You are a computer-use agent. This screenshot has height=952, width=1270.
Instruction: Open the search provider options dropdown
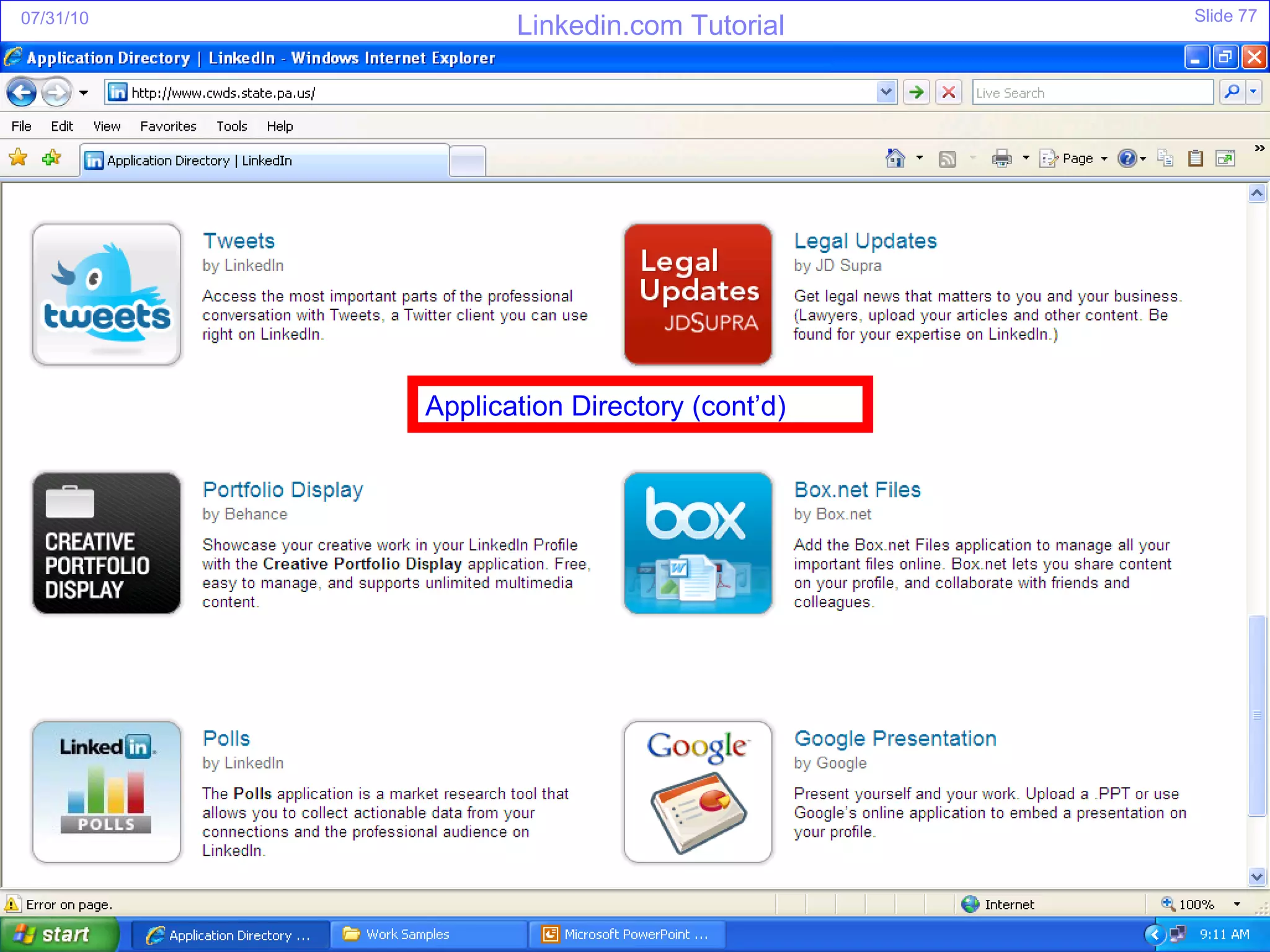point(1254,92)
